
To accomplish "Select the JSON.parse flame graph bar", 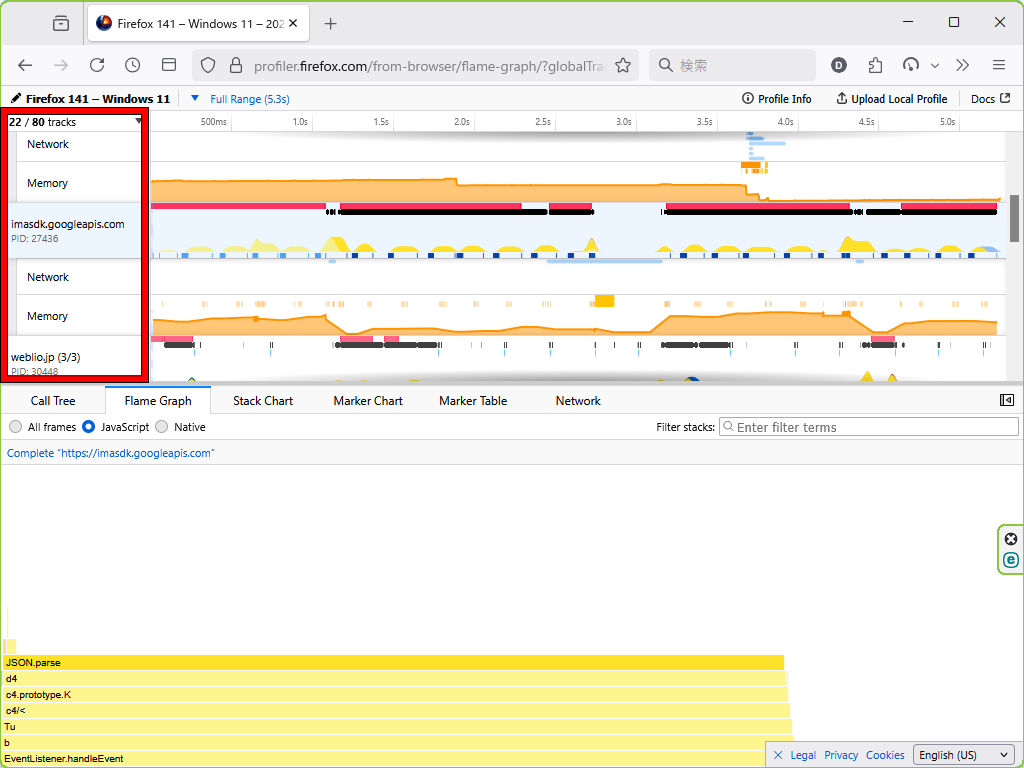I will tap(393, 663).
